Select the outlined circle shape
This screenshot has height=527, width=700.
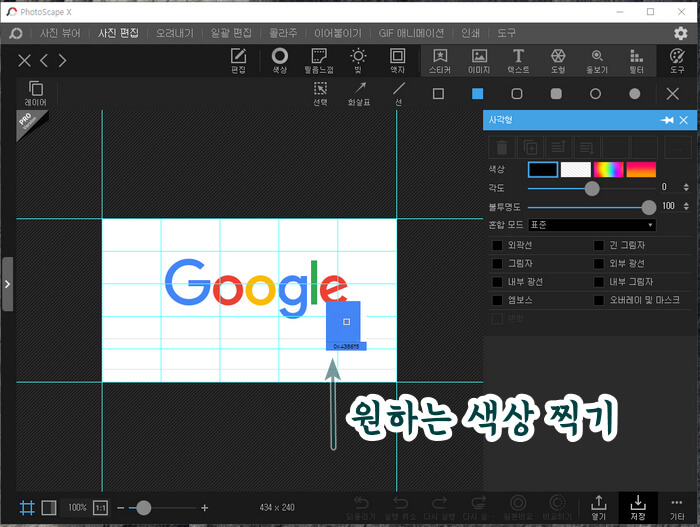point(595,94)
